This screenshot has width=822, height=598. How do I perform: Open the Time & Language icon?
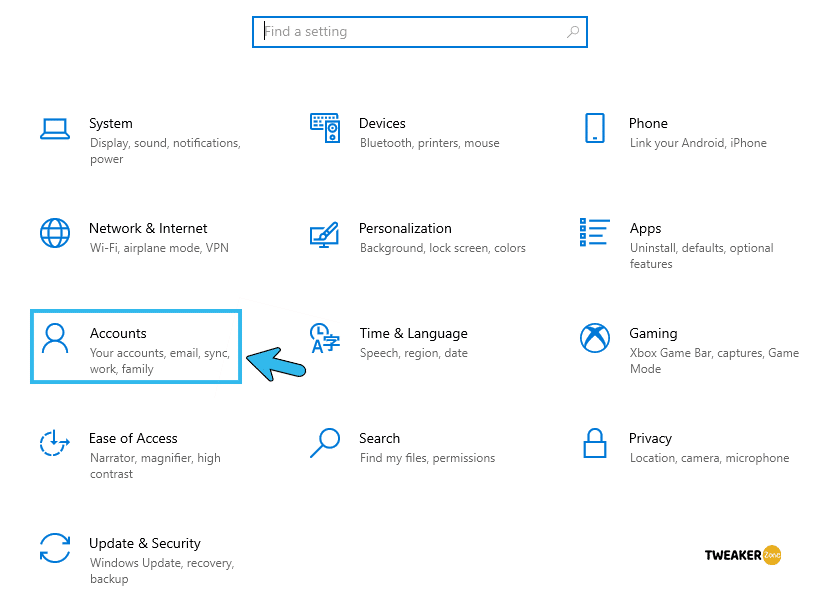point(325,338)
